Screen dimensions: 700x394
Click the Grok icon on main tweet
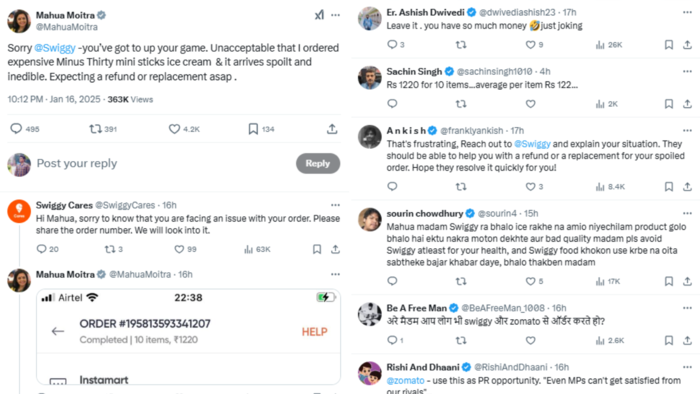(x=319, y=15)
